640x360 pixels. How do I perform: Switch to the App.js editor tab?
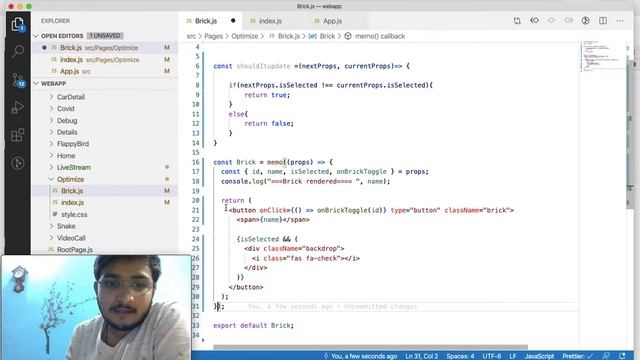click(x=332, y=21)
